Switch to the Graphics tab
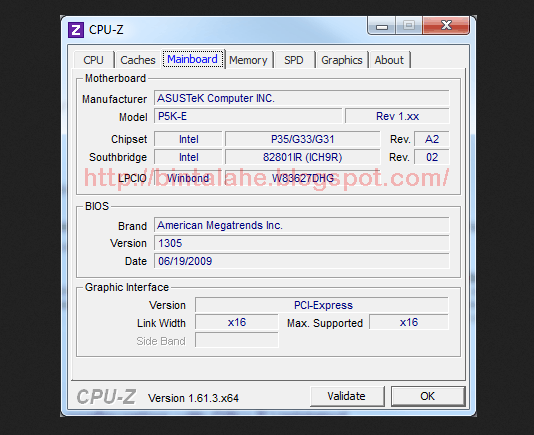This screenshot has height=435, width=534. [x=342, y=60]
